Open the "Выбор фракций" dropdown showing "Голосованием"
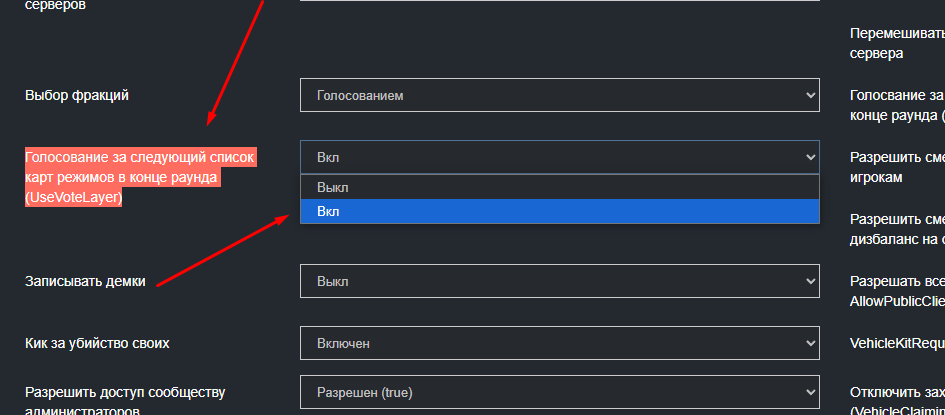Image resolution: width=945 pixels, height=415 pixels. coord(559,96)
